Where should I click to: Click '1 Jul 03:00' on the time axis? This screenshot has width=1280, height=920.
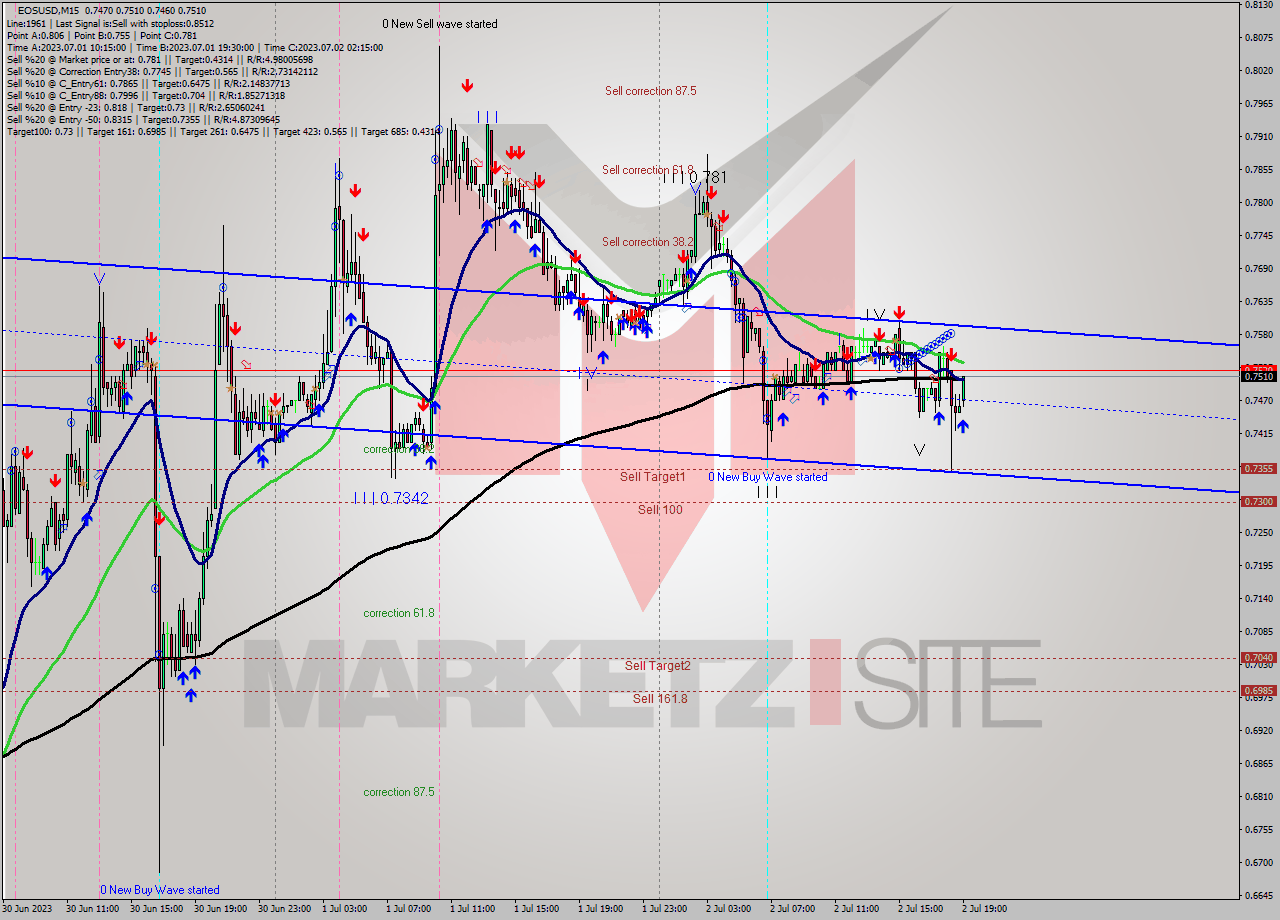(x=347, y=909)
